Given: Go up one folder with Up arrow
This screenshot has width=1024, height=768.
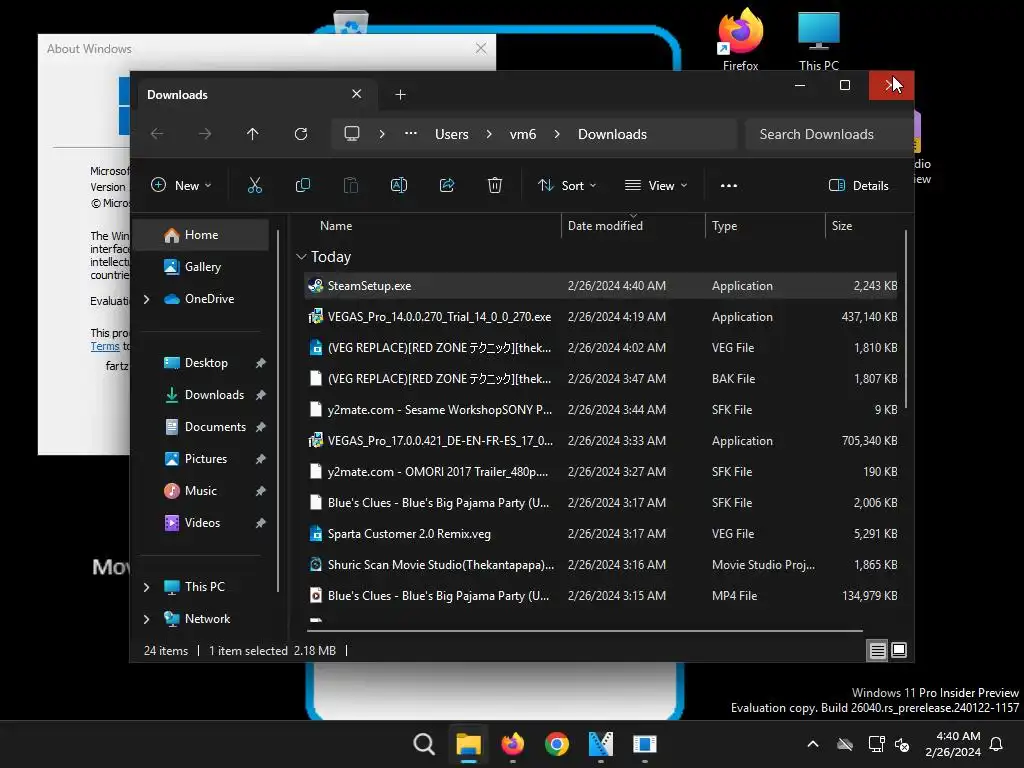Looking at the screenshot, I should point(253,134).
